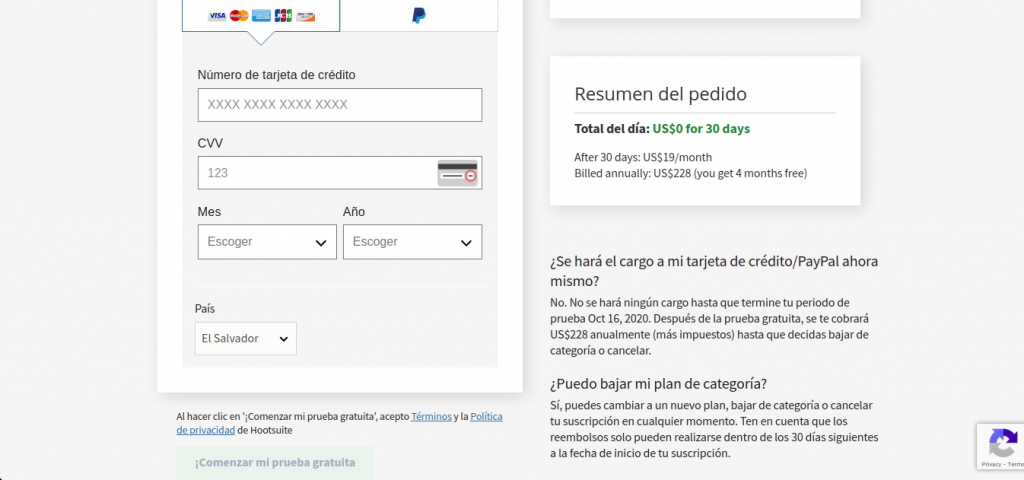Open the Política de privacidad link

click(486, 417)
